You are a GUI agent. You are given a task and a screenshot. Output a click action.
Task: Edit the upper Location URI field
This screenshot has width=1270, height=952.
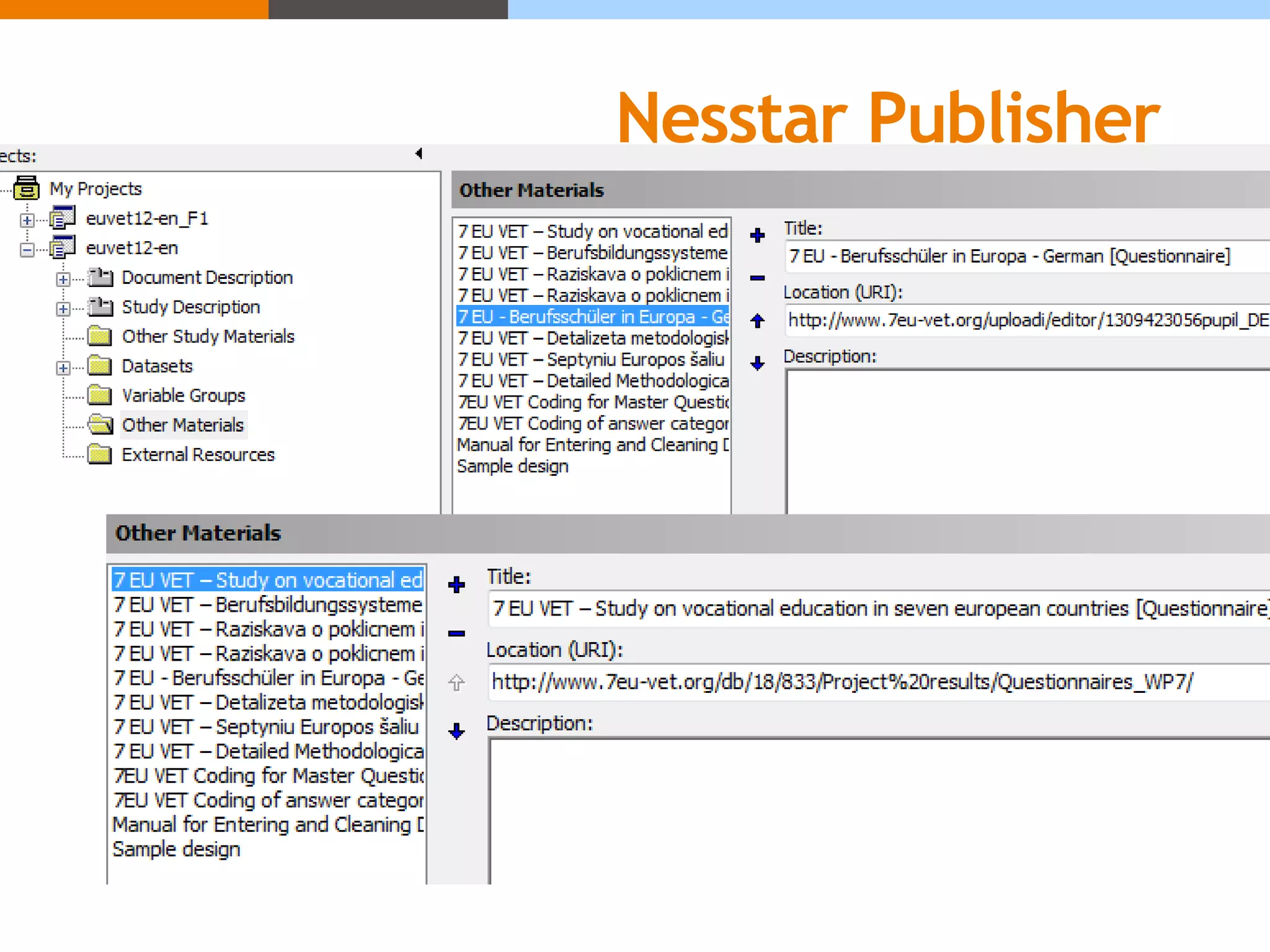[x=1028, y=320]
